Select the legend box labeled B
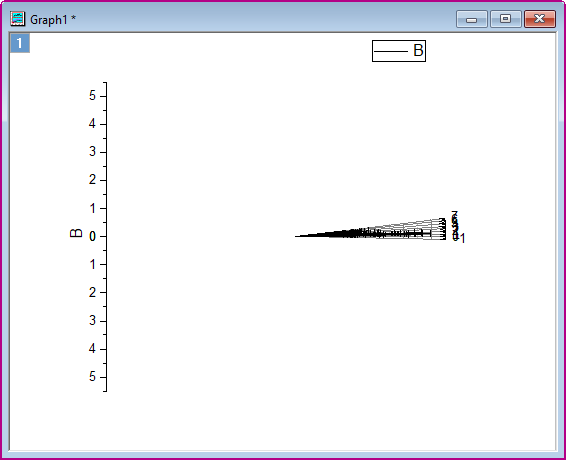This screenshot has height=460, width=566. click(399, 51)
